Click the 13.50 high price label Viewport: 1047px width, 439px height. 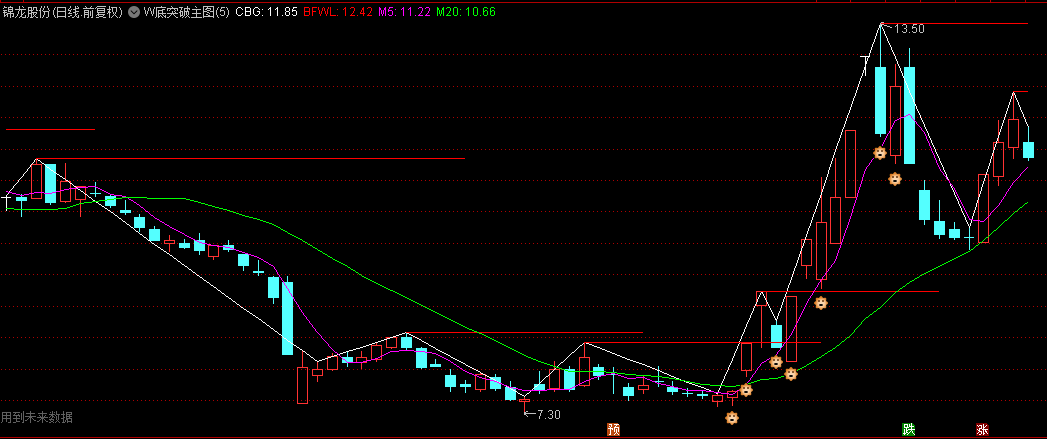click(909, 29)
